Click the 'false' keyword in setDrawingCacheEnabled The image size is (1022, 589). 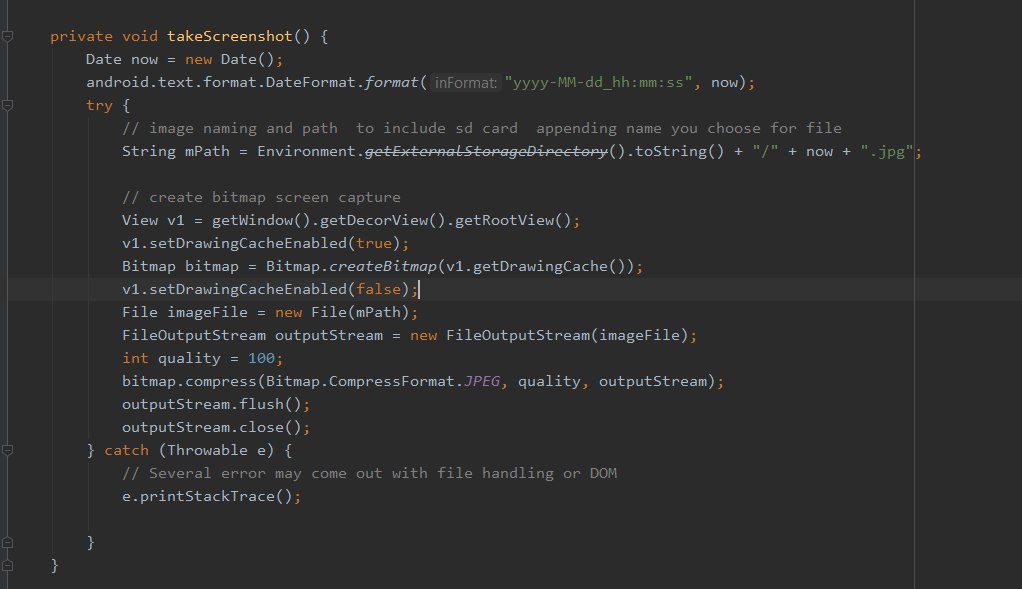pyautogui.click(x=378, y=289)
